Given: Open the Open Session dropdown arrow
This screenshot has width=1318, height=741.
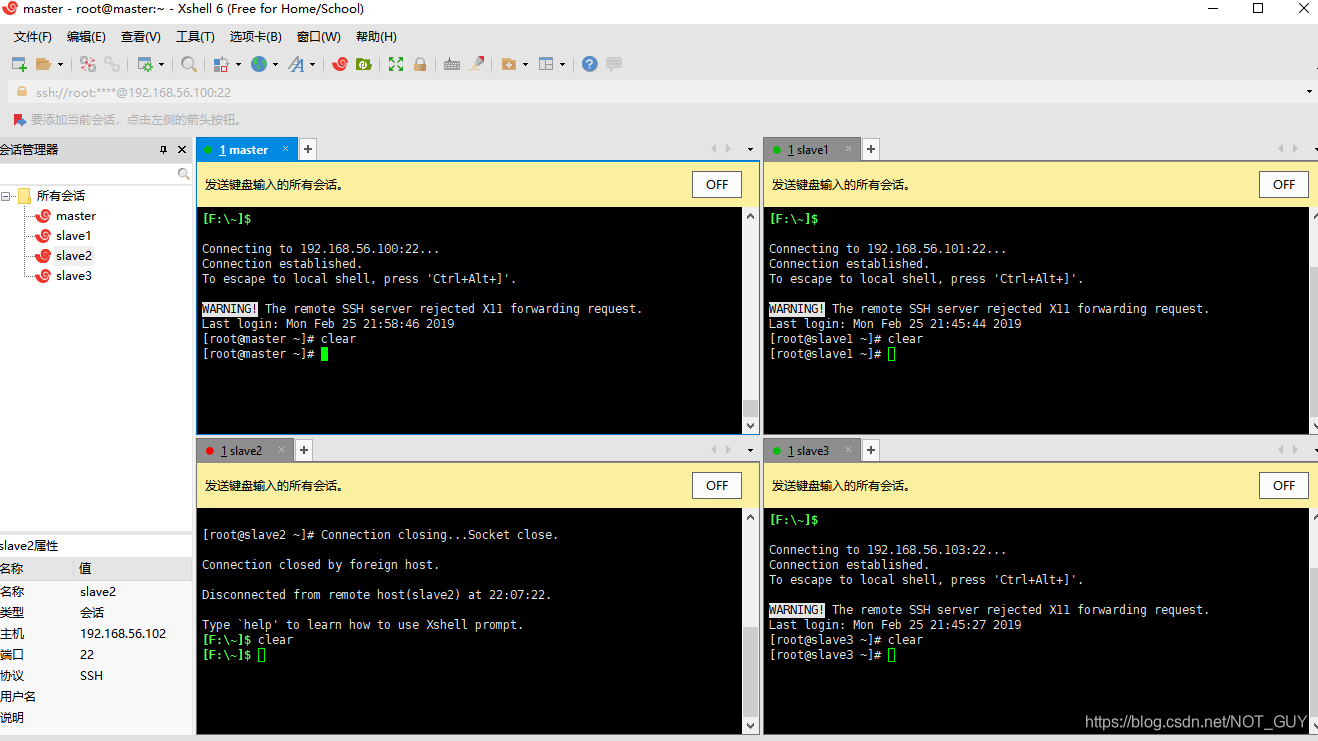Looking at the screenshot, I should pos(60,65).
